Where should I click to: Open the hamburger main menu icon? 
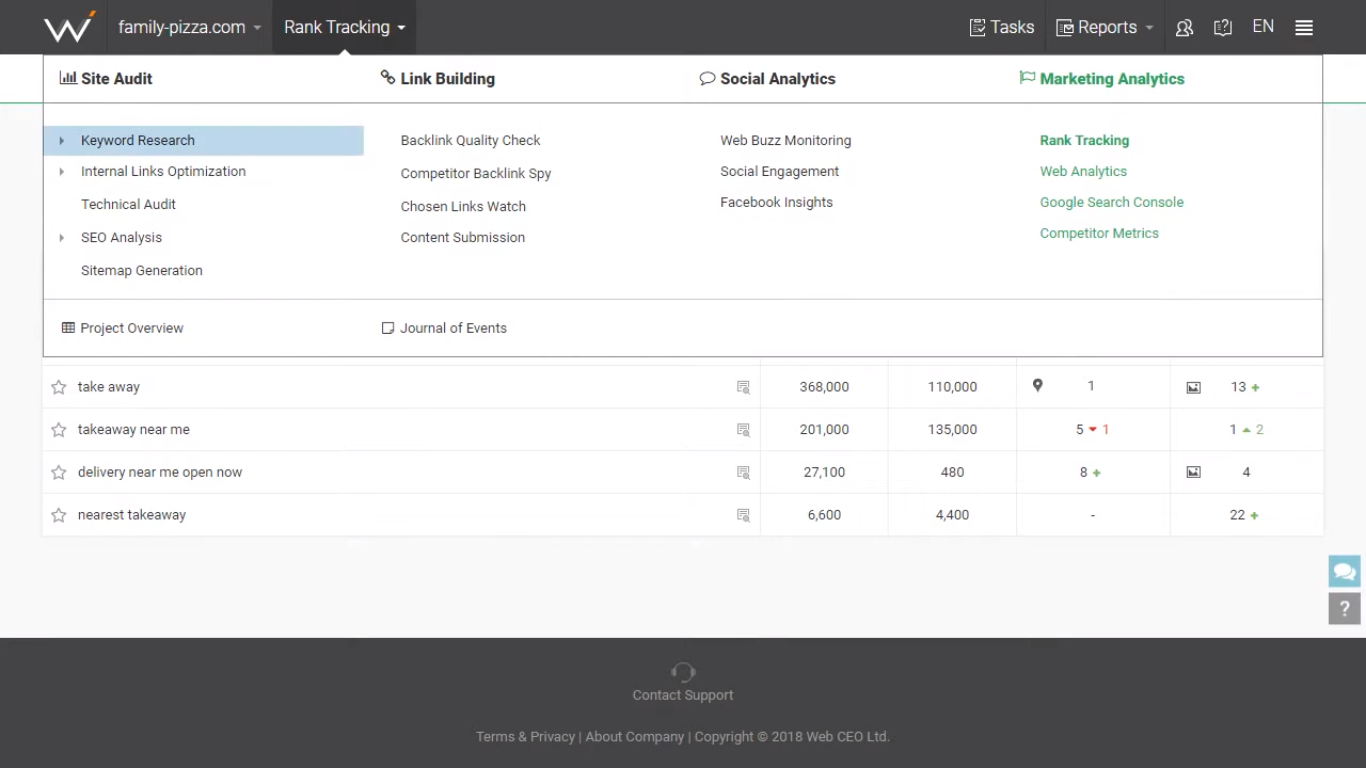coord(1304,28)
